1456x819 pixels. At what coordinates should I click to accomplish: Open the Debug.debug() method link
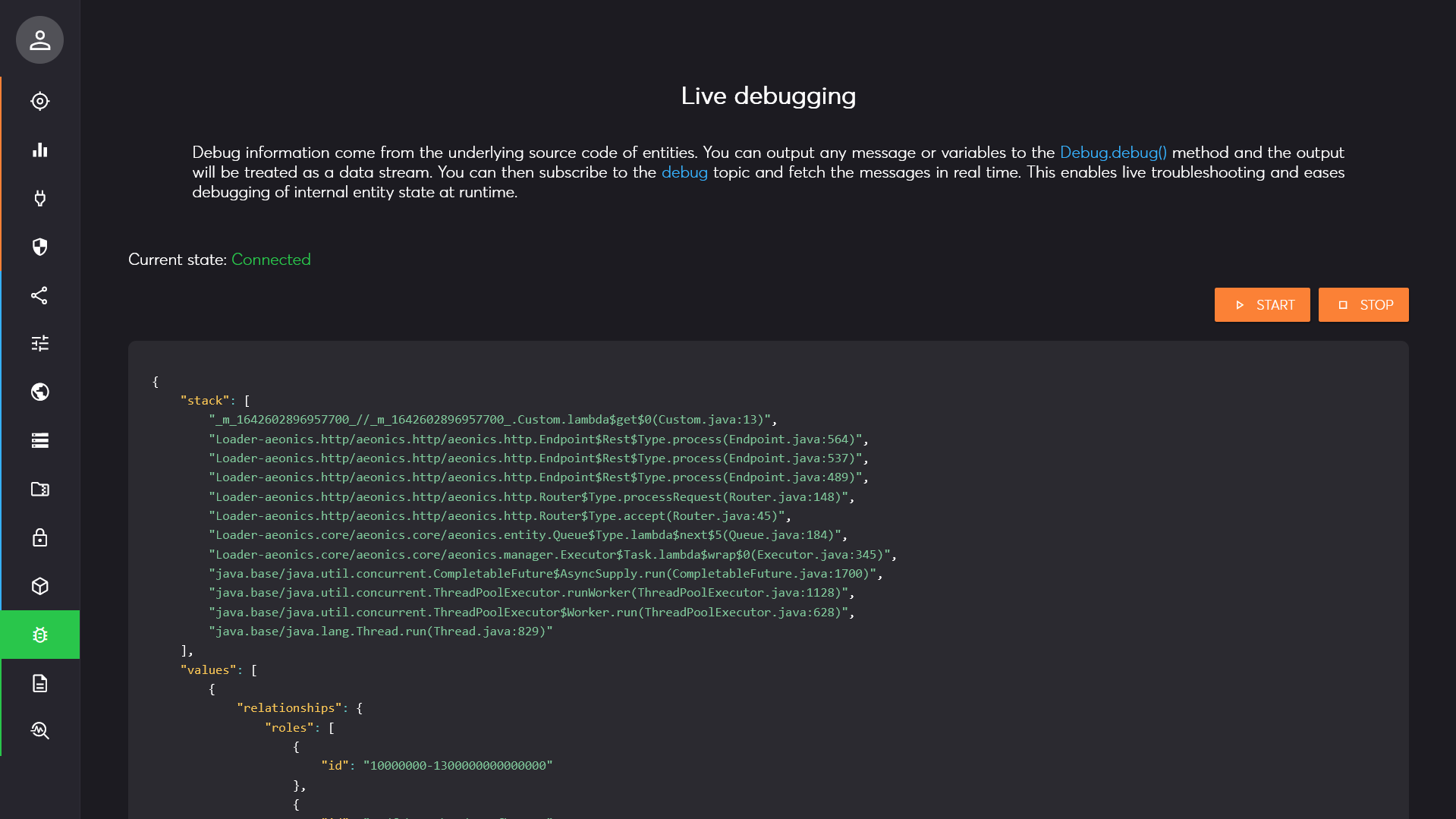click(1112, 152)
